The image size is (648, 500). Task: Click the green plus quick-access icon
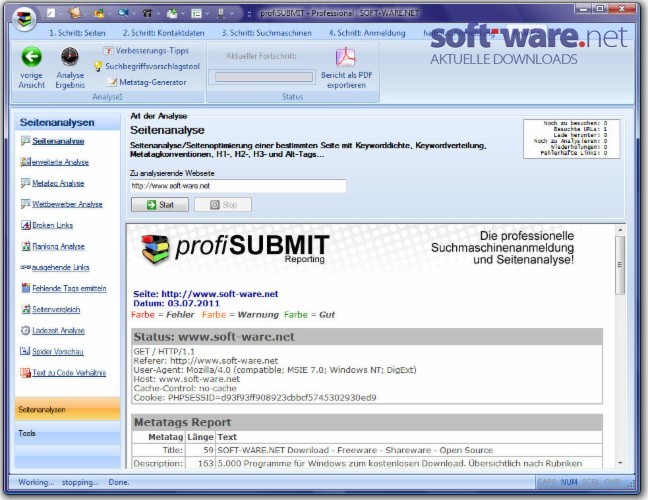pyautogui.click(x=172, y=14)
